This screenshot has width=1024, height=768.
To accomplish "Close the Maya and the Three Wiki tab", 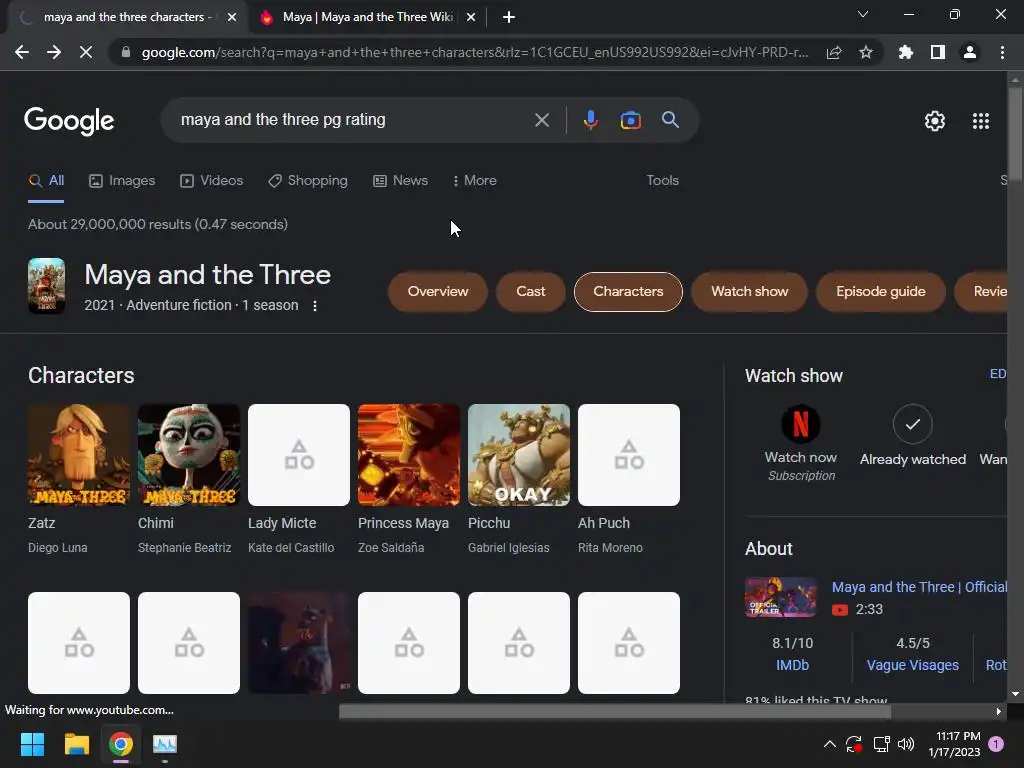I will point(471,18).
